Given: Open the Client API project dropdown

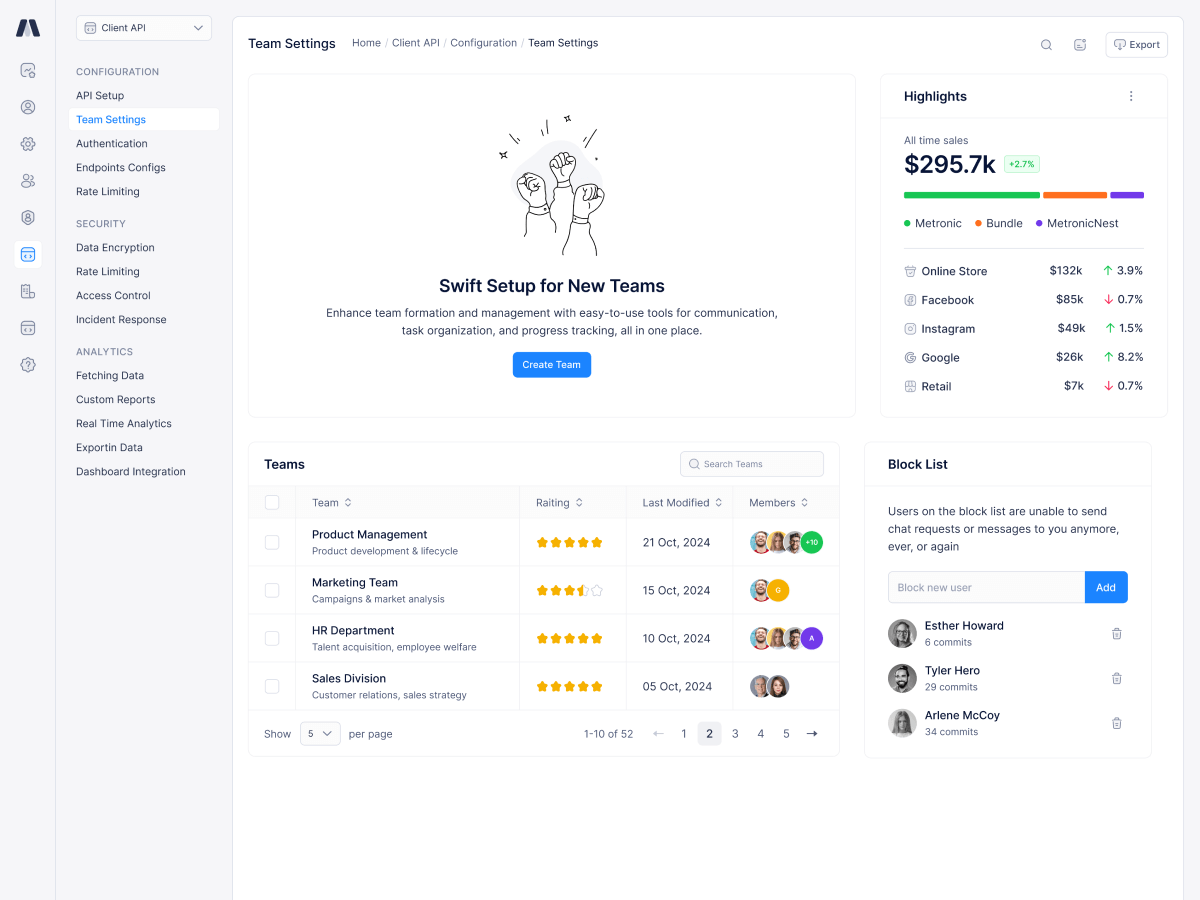Looking at the screenshot, I should [143, 28].
